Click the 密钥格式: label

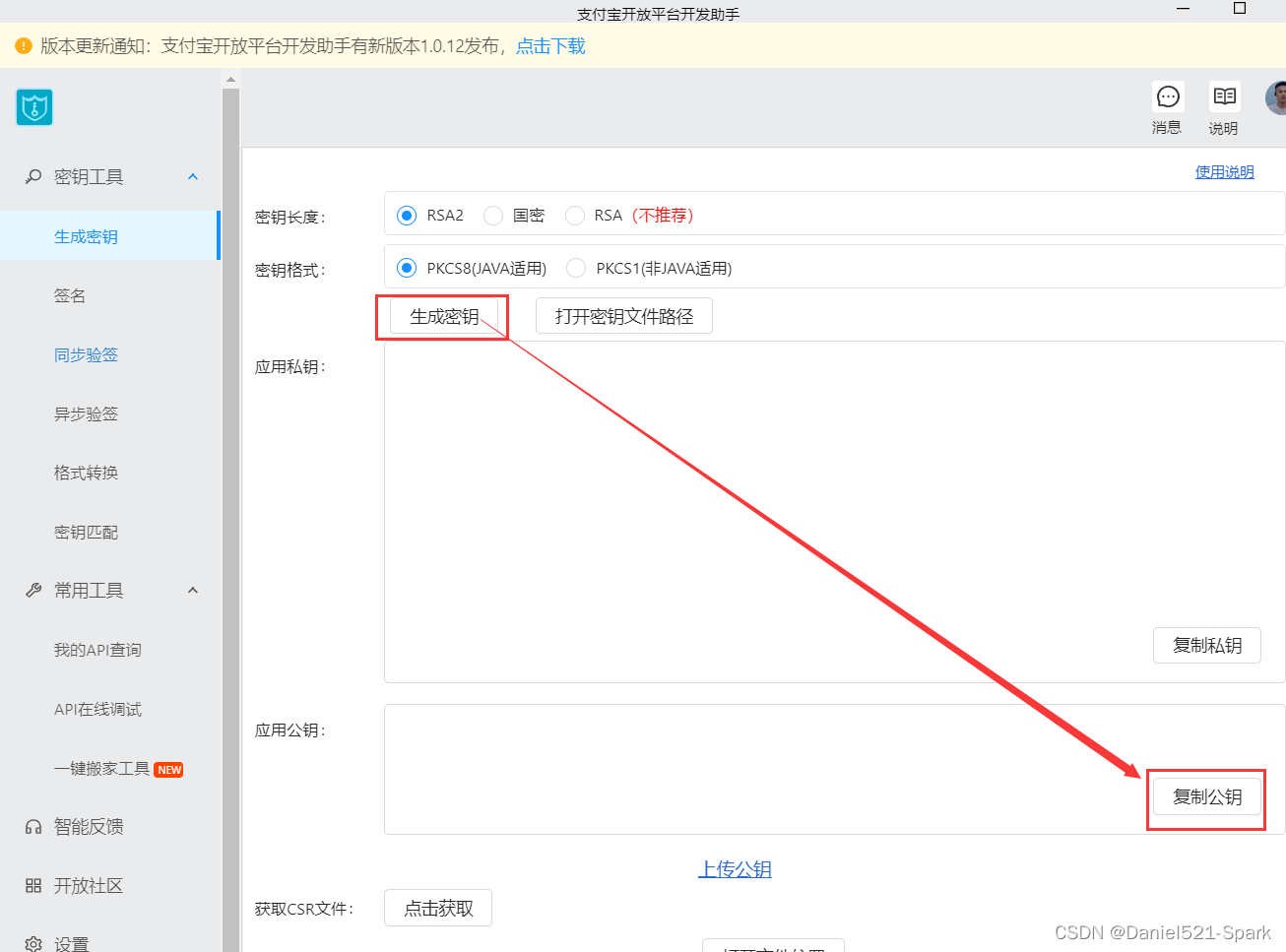(x=290, y=270)
